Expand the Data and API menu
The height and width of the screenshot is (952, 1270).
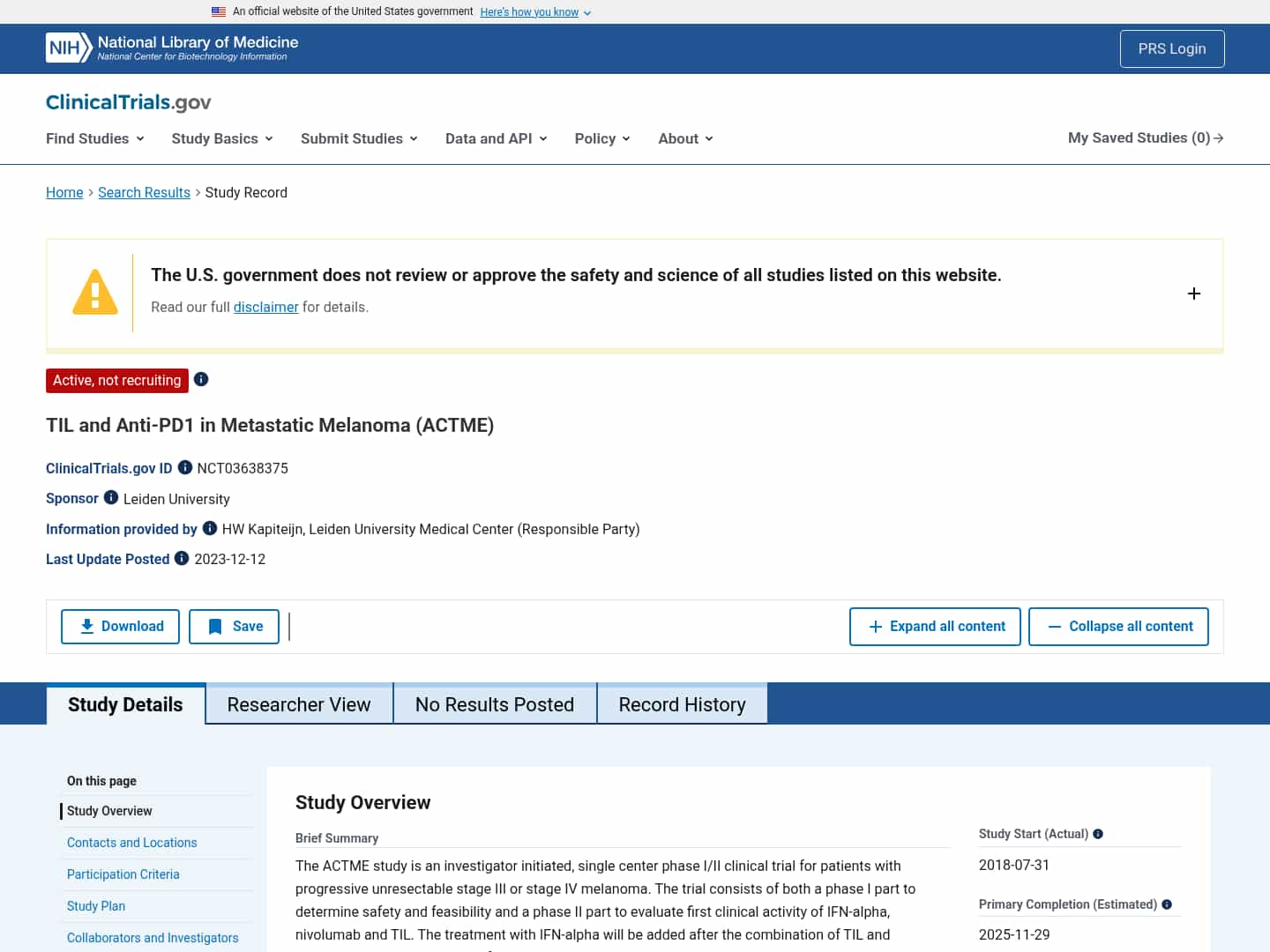496,138
